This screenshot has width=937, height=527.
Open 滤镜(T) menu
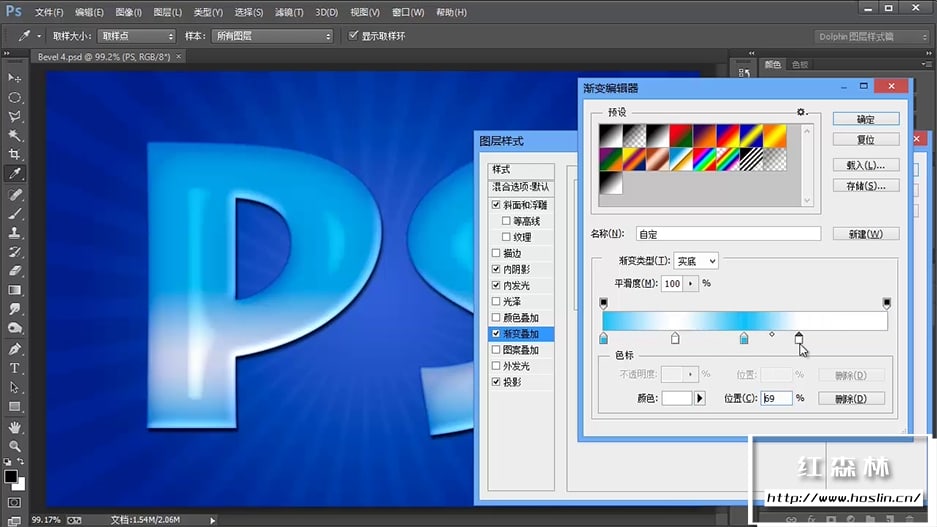[x=289, y=12]
